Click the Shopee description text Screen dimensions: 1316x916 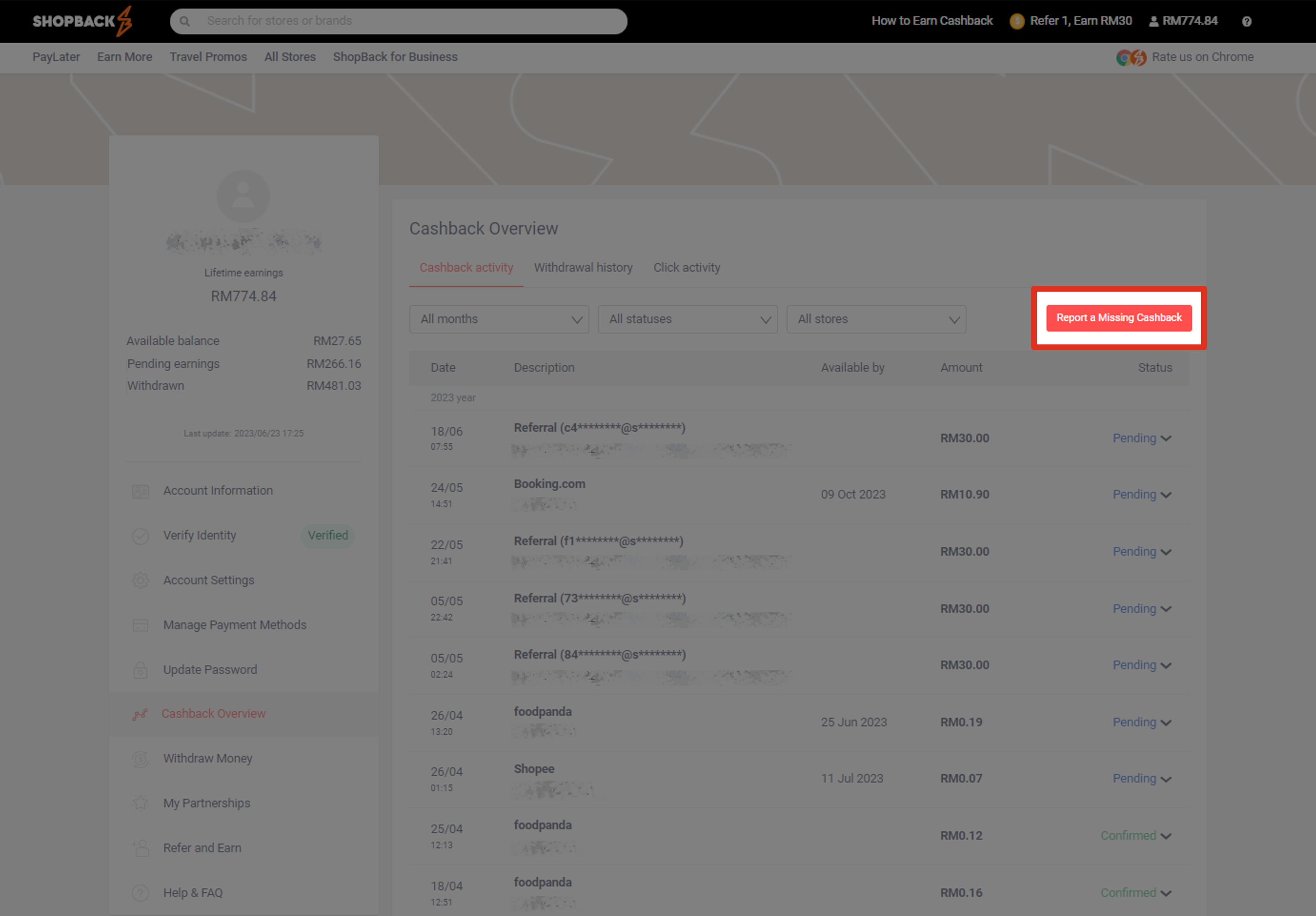coord(534,769)
